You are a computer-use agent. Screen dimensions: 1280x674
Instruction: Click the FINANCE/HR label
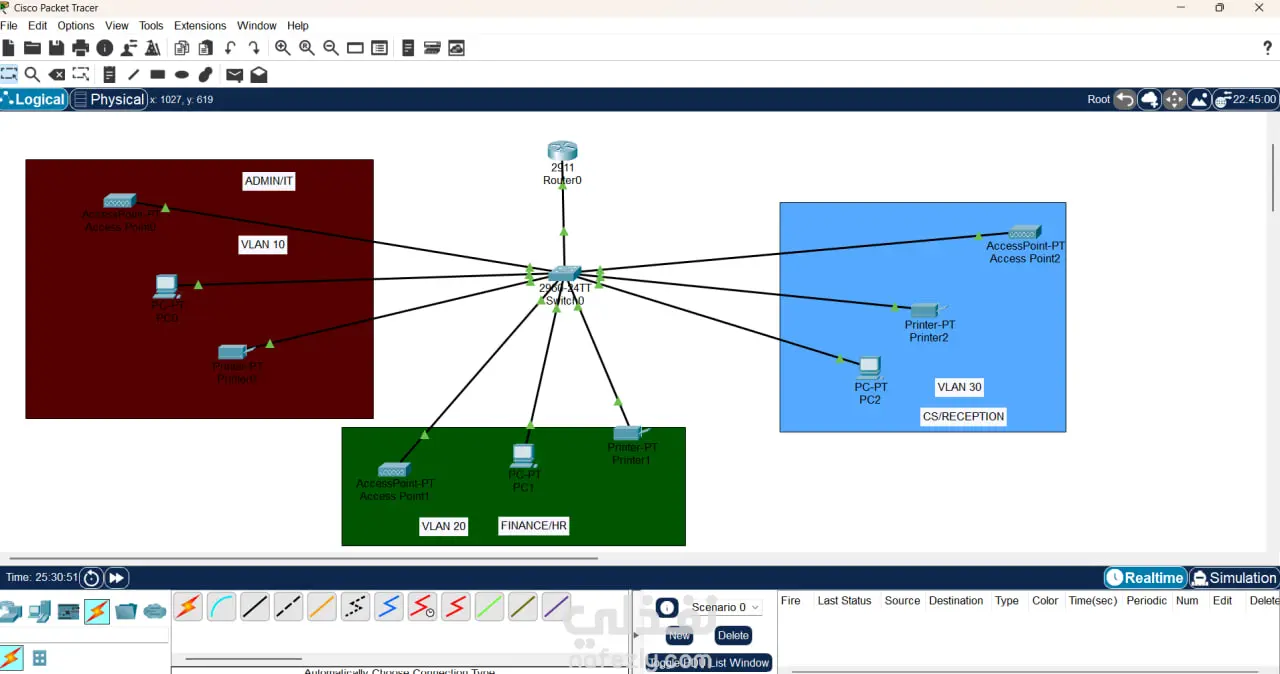pyautogui.click(x=534, y=526)
